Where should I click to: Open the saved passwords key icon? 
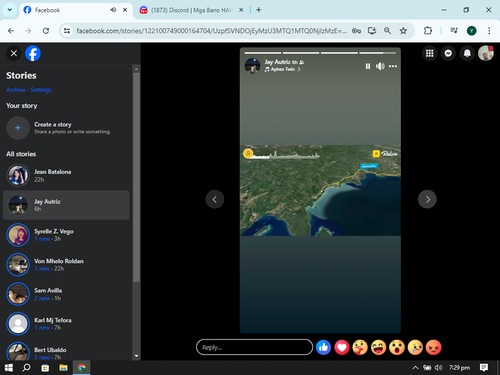(x=356, y=31)
